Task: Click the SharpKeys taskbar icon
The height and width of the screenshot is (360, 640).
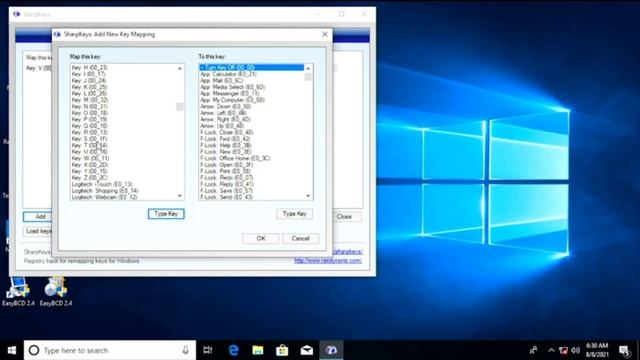Action: click(x=331, y=350)
